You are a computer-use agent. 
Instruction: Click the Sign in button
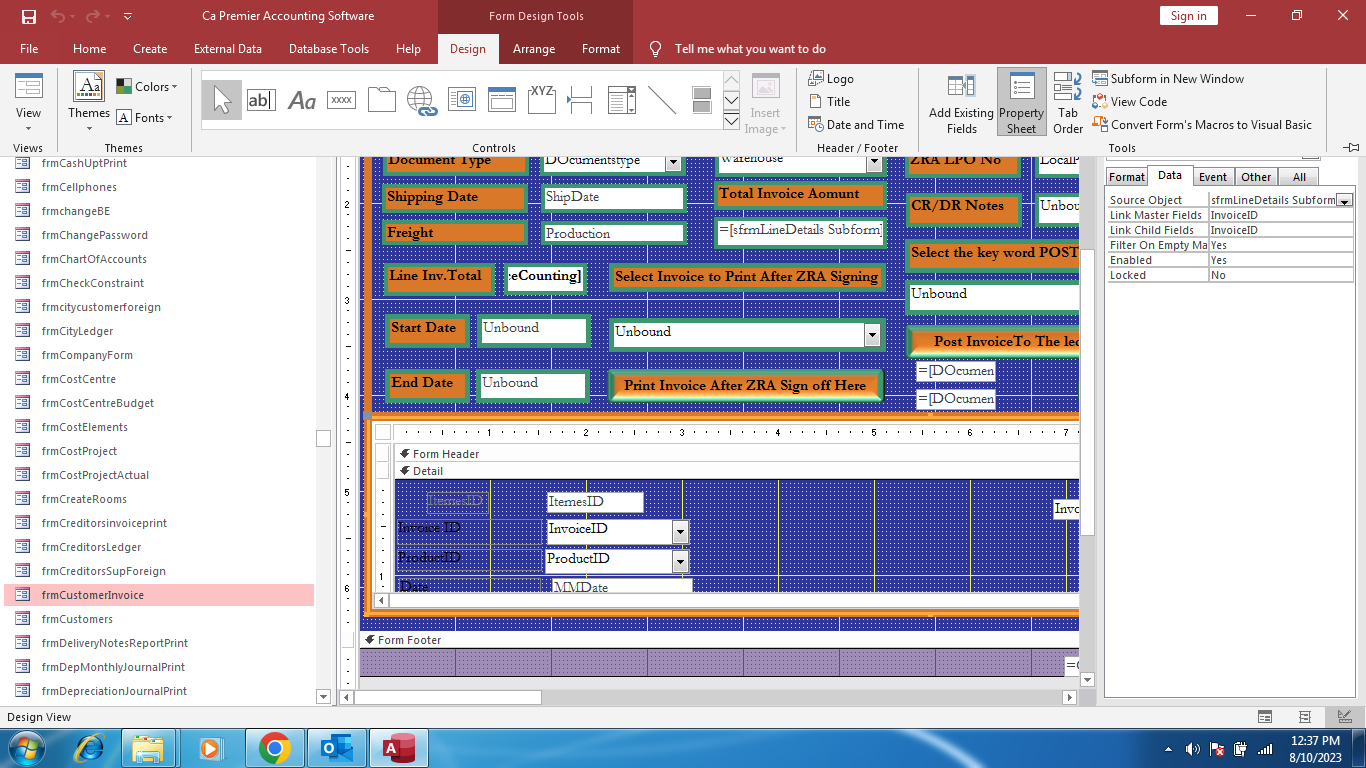click(x=1188, y=16)
